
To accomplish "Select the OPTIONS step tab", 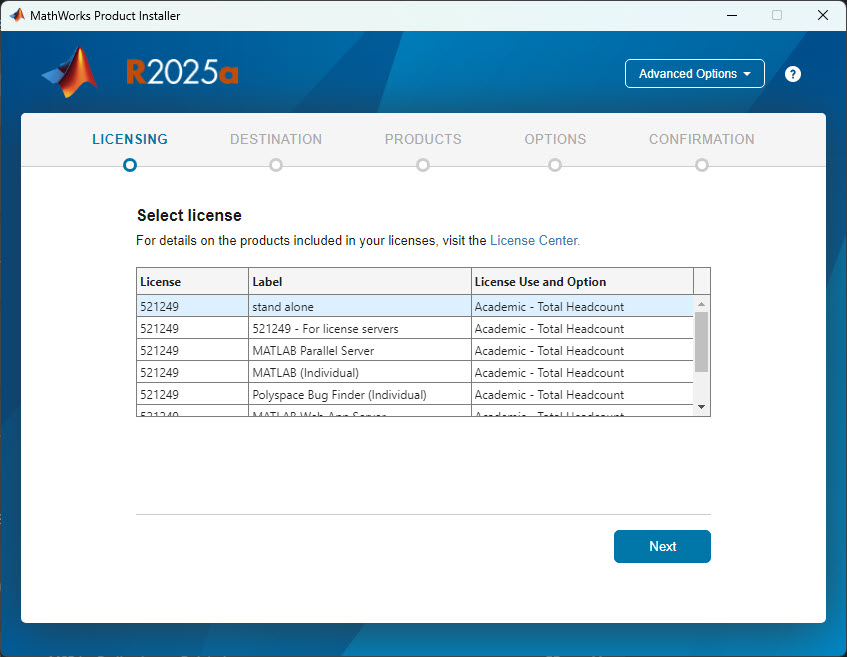I will (555, 139).
